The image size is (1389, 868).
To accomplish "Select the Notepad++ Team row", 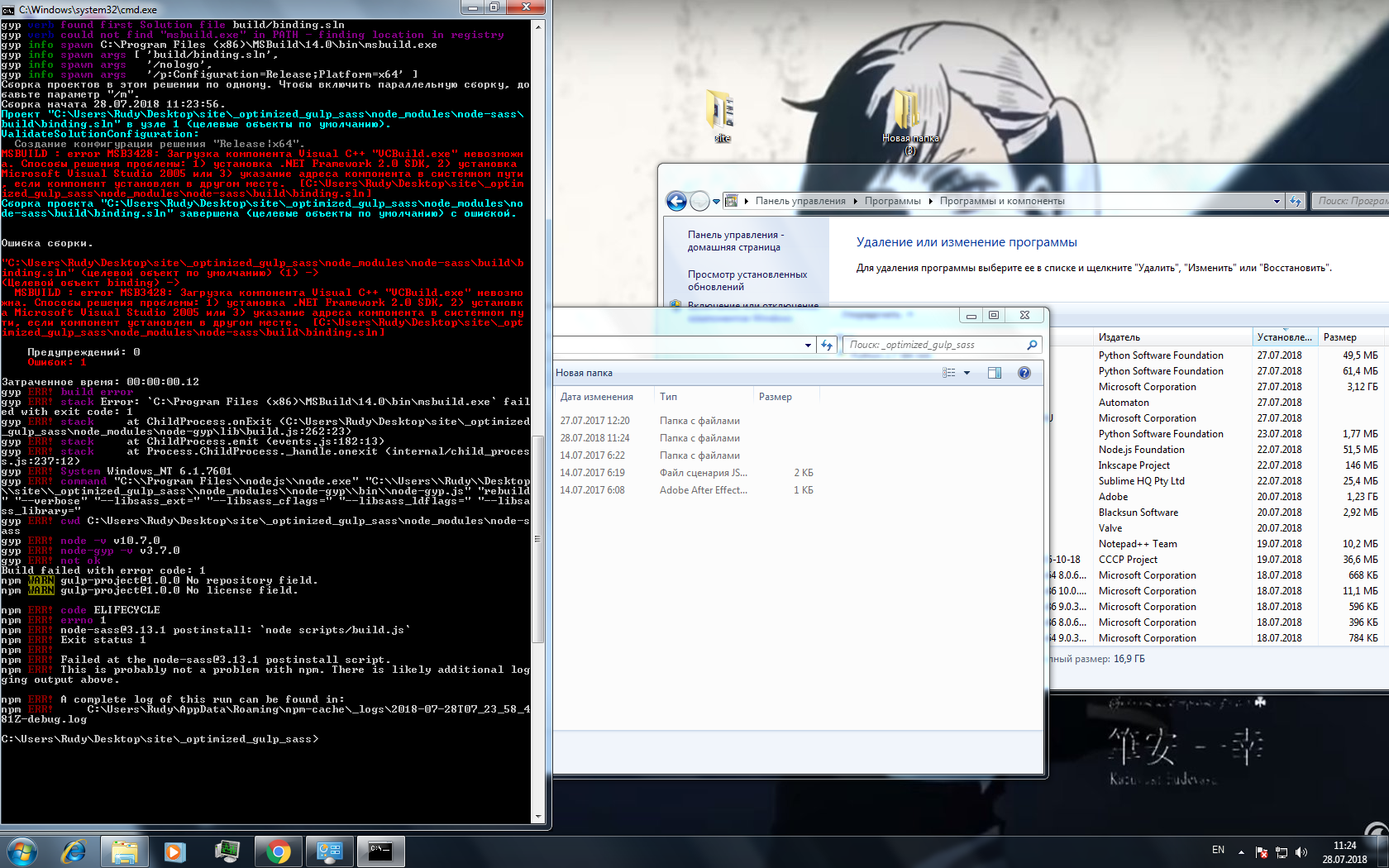I will point(1218,544).
